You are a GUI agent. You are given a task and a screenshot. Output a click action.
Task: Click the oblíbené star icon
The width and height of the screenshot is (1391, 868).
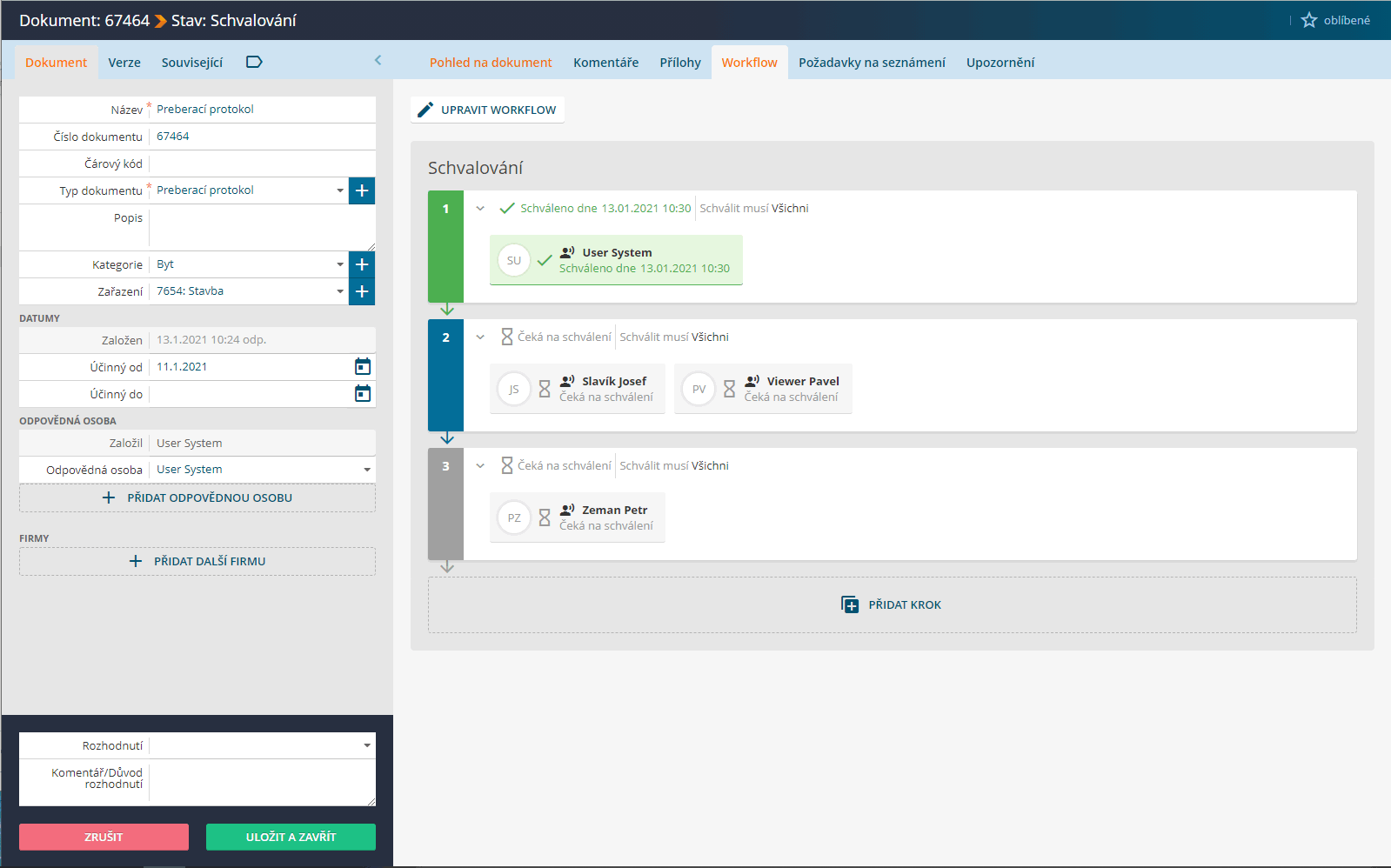[x=1308, y=20]
